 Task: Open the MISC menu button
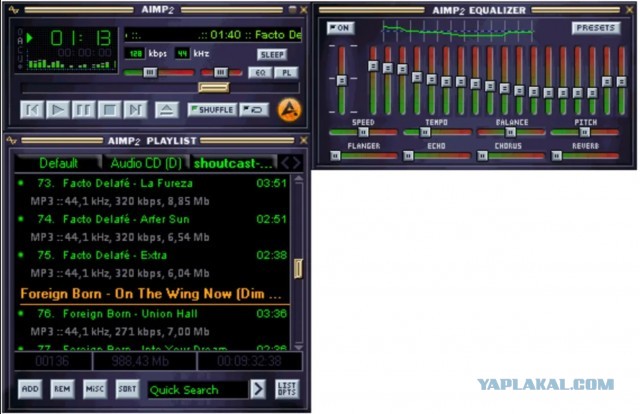point(95,389)
